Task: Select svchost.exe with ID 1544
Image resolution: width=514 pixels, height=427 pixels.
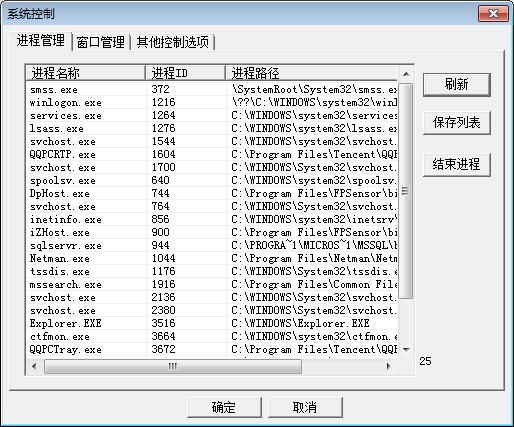Action: pos(212,141)
